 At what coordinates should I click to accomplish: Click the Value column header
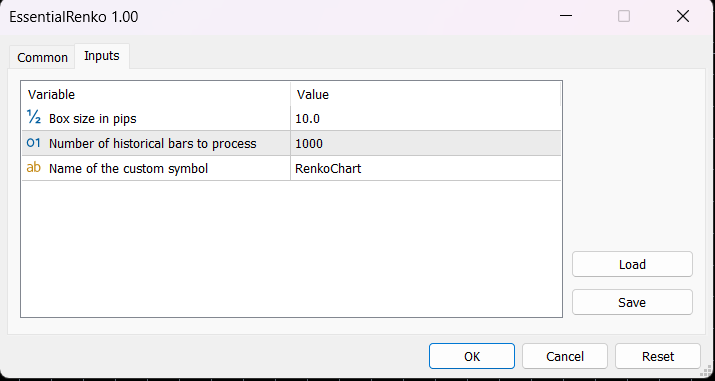pyautogui.click(x=425, y=94)
